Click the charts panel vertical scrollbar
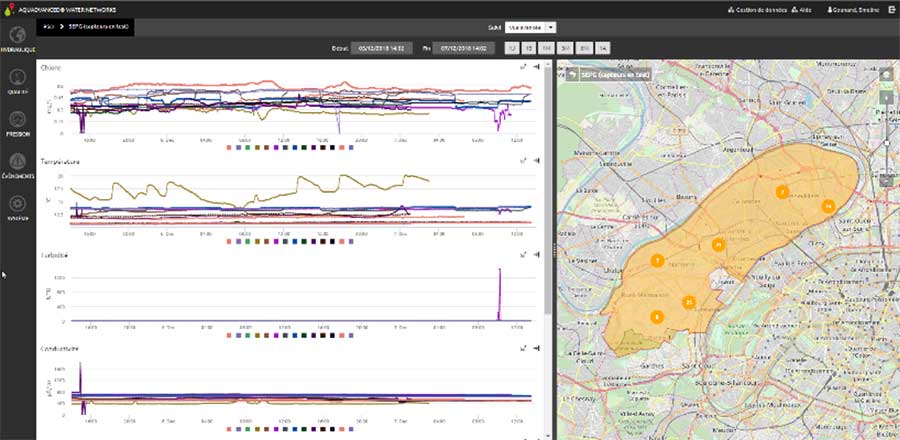The width and height of the screenshot is (900, 440). click(x=549, y=189)
